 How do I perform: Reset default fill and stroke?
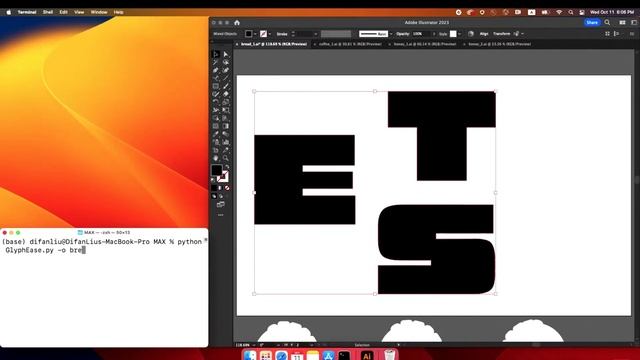(213, 180)
